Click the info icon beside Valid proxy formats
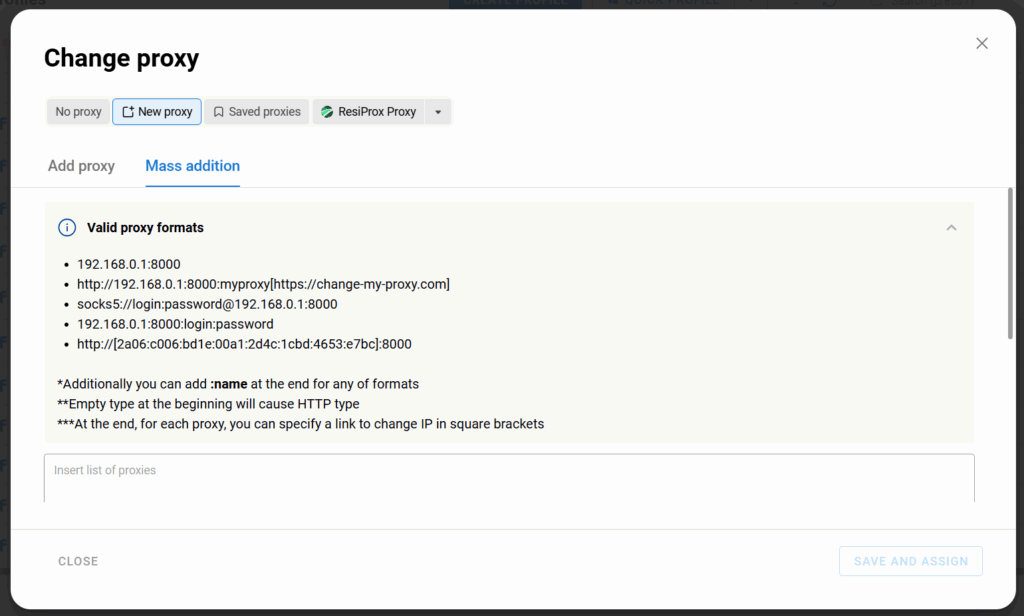The image size is (1024, 616). pyautogui.click(x=67, y=227)
